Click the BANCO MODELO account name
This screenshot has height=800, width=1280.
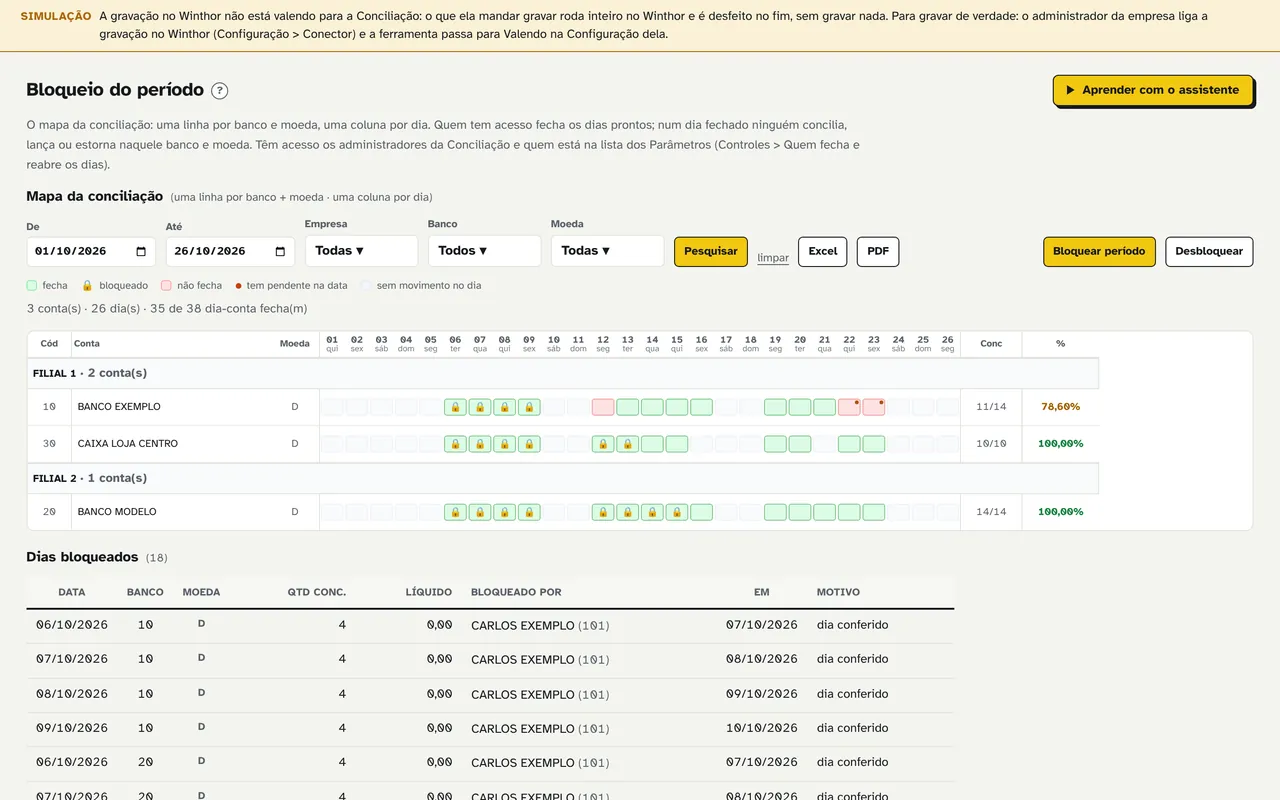point(117,512)
